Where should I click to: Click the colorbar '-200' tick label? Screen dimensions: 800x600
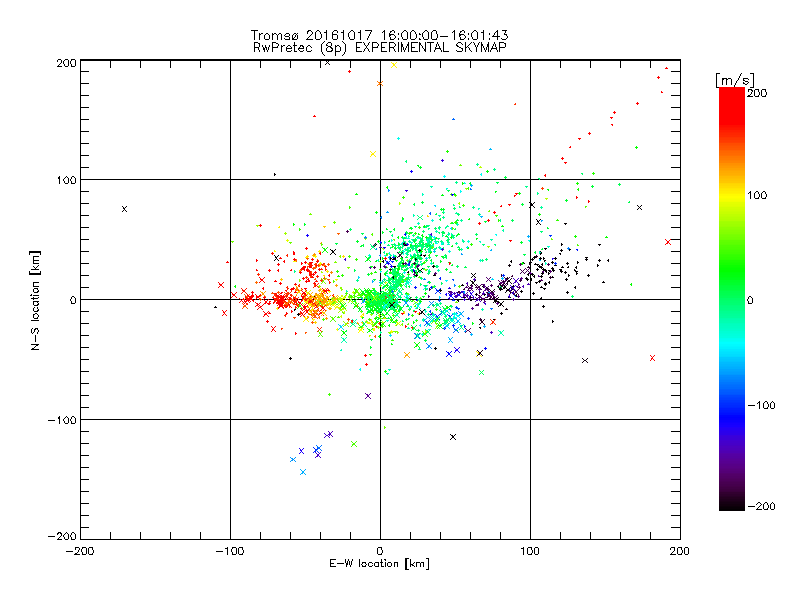pos(761,506)
